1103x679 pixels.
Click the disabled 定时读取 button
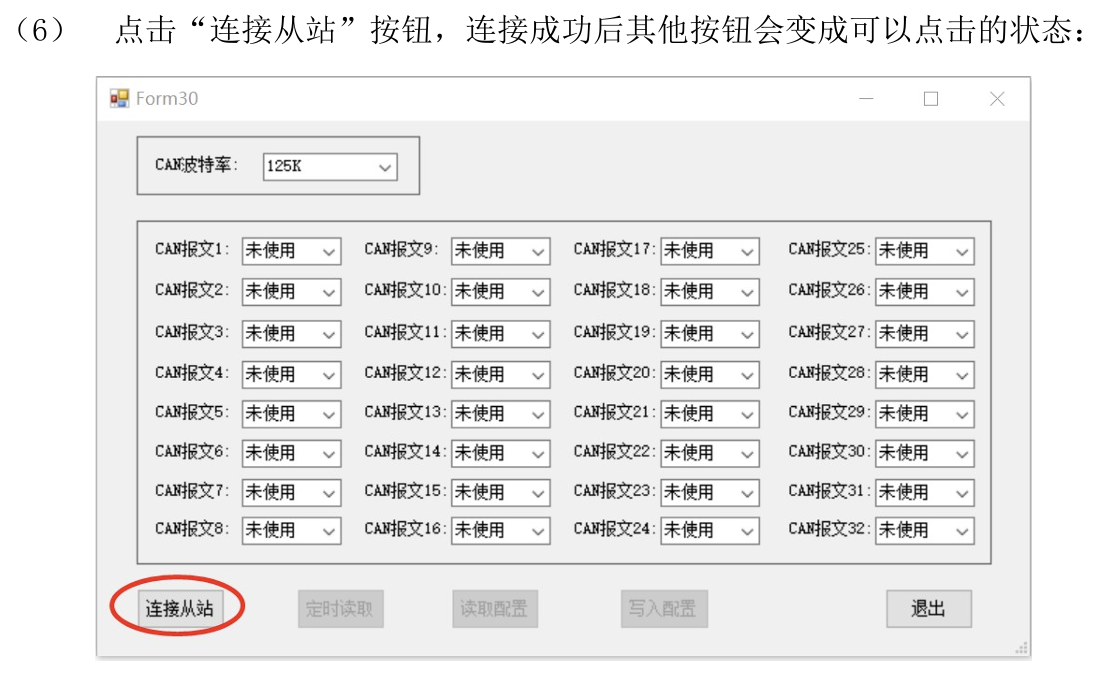(338, 609)
